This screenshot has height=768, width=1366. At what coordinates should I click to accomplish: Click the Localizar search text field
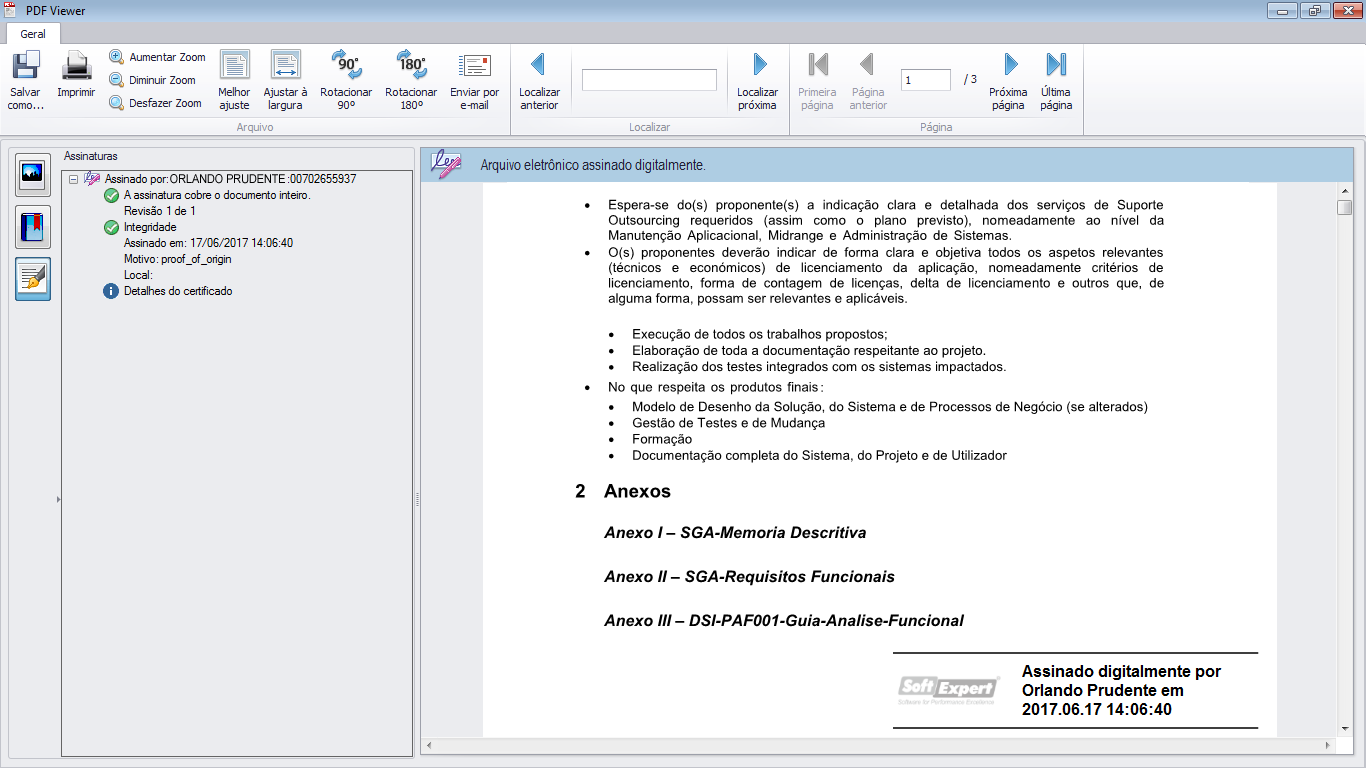coord(649,80)
